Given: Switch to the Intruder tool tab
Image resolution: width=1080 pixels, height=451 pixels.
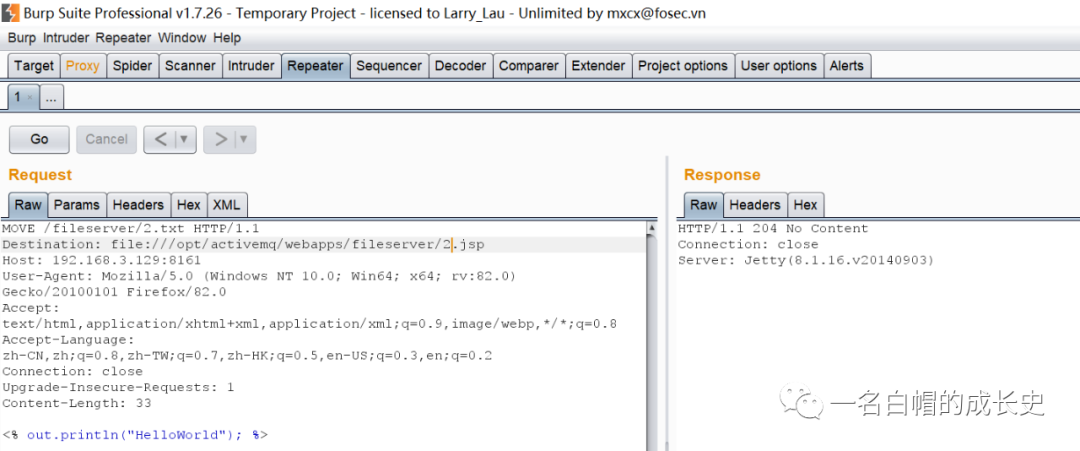Looking at the screenshot, I should point(251,66).
